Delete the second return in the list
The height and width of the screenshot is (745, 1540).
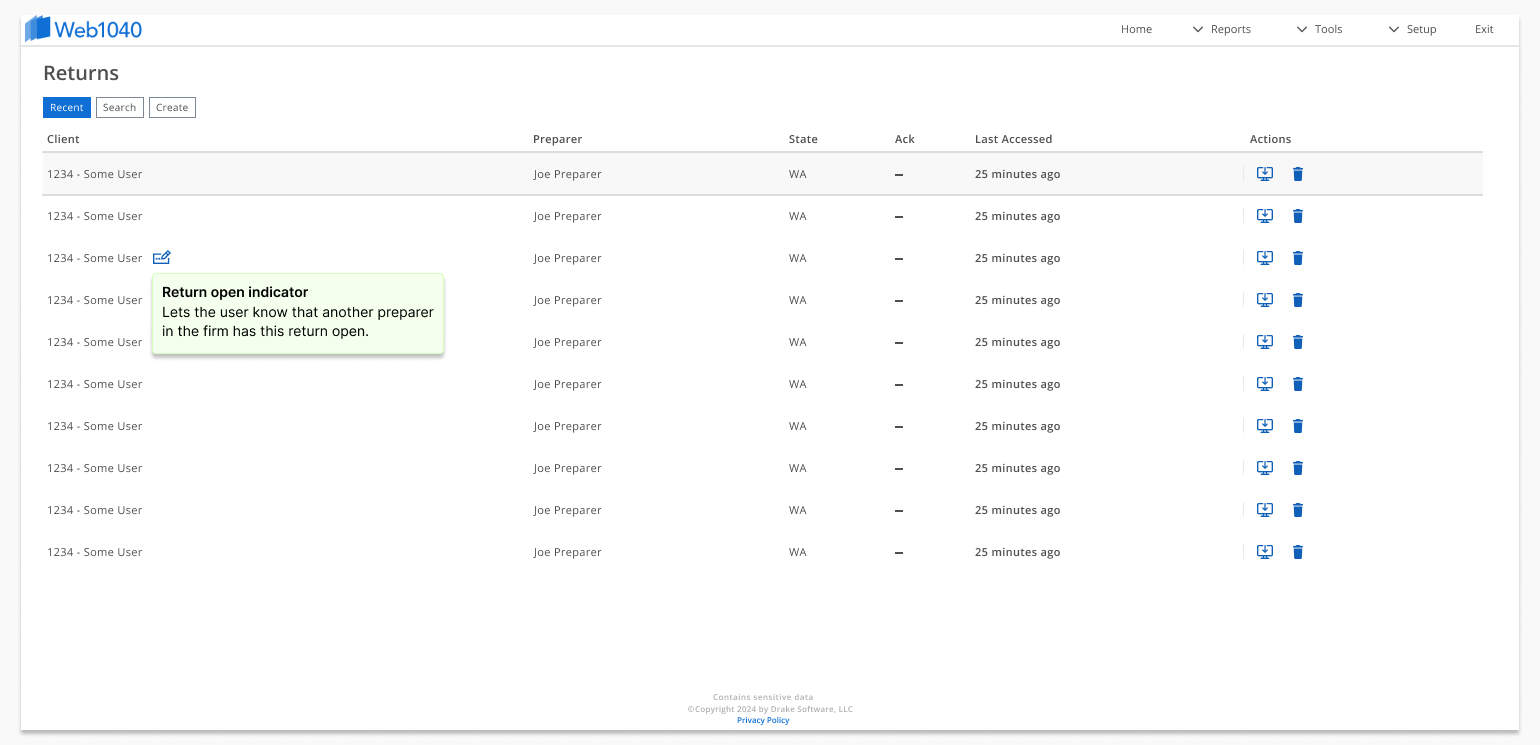tap(1297, 216)
